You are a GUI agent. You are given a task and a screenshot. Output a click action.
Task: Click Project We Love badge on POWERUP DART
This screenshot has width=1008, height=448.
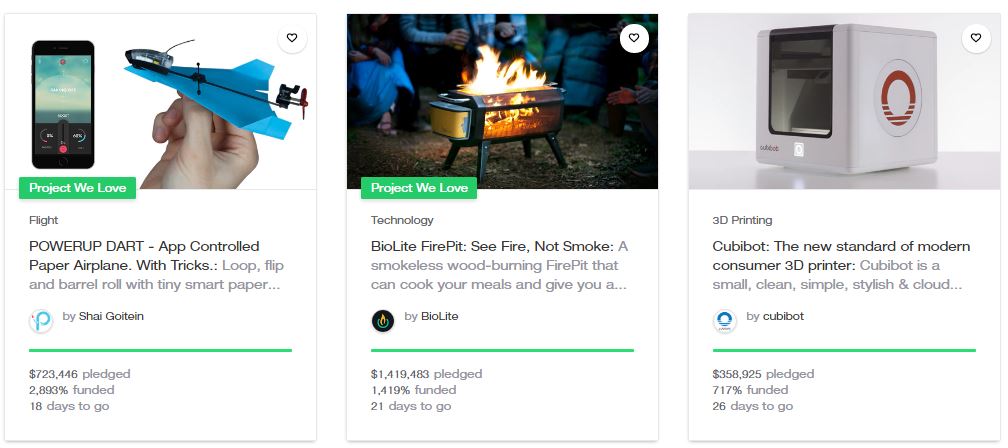coord(77,188)
